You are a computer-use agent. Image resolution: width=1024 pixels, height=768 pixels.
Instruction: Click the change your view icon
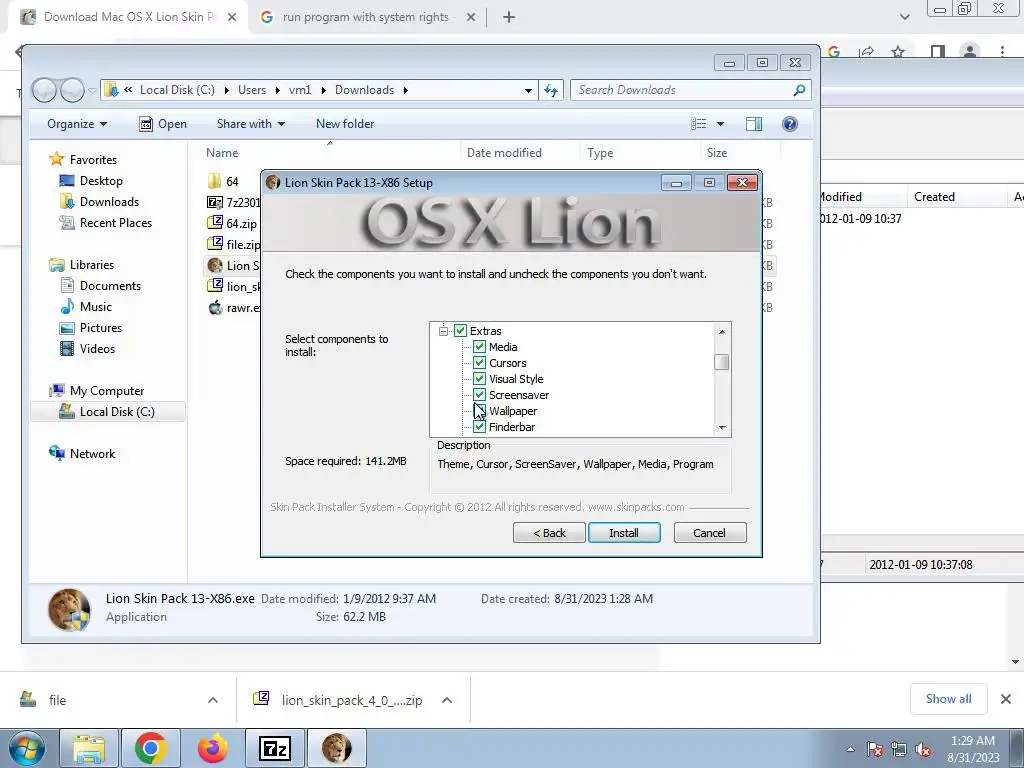(x=699, y=124)
